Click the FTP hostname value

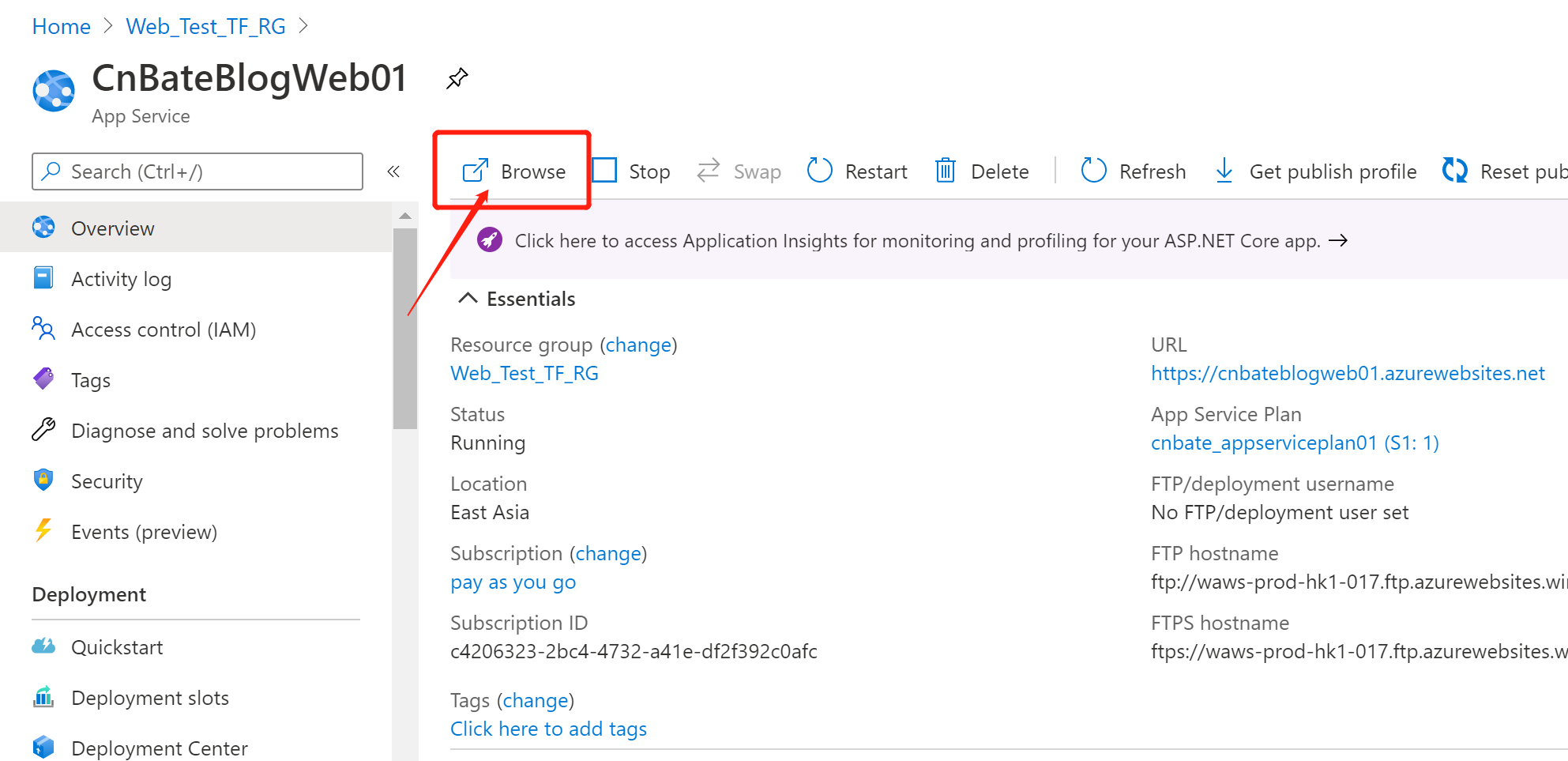click(x=1359, y=582)
